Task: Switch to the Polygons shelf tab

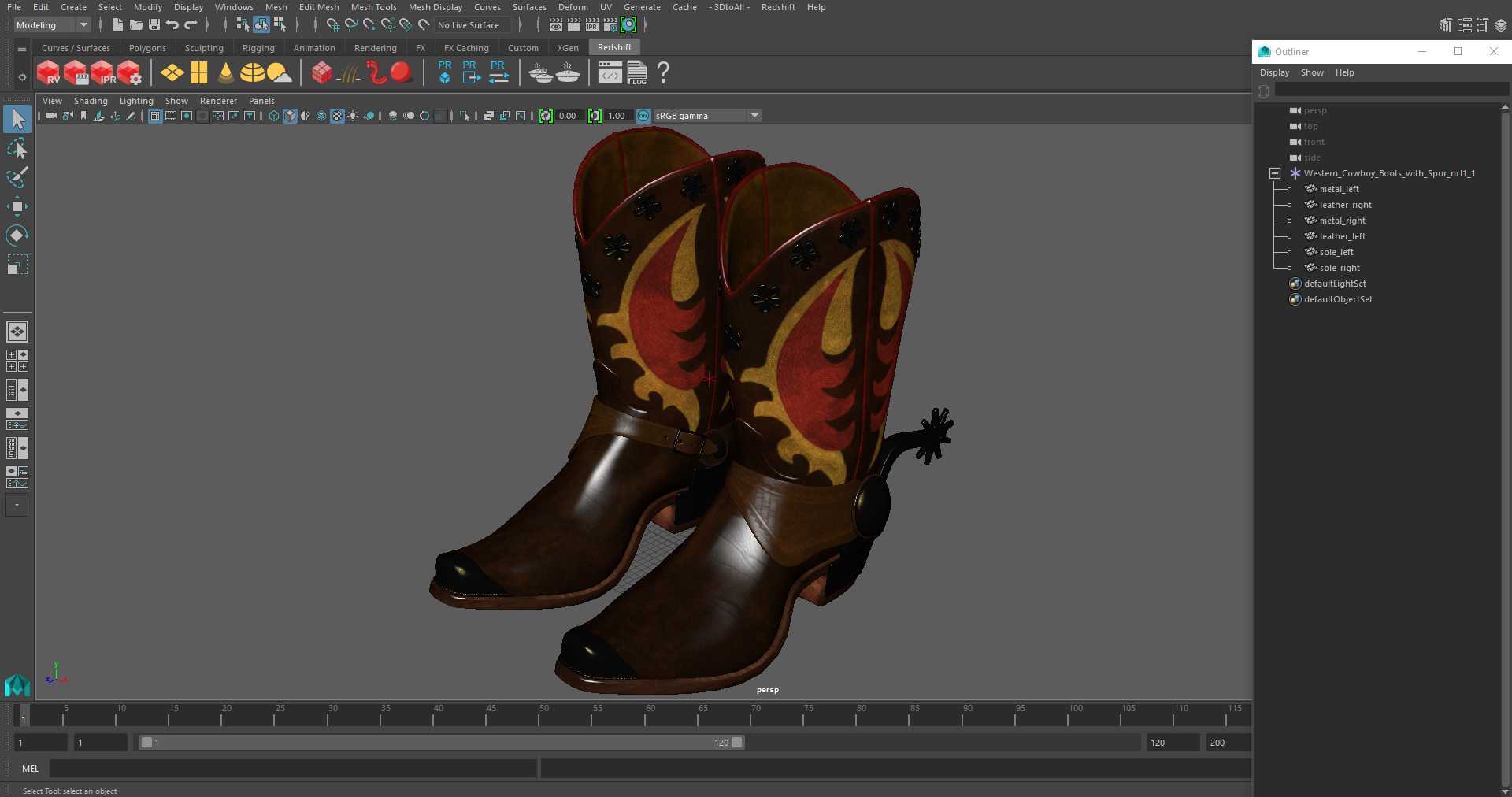Action: pyautogui.click(x=147, y=48)
